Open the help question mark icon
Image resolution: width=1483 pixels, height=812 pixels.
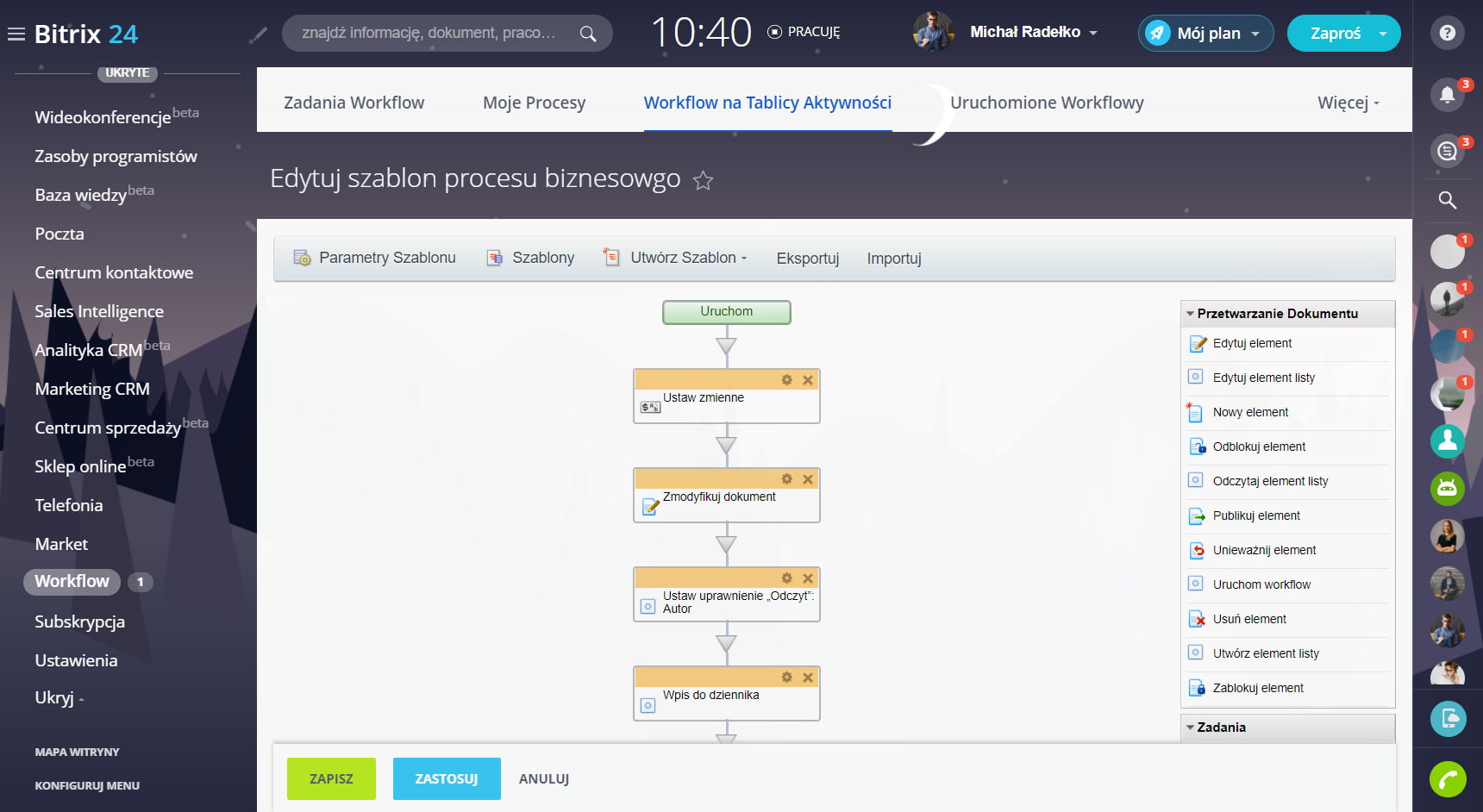[1447, 33]
